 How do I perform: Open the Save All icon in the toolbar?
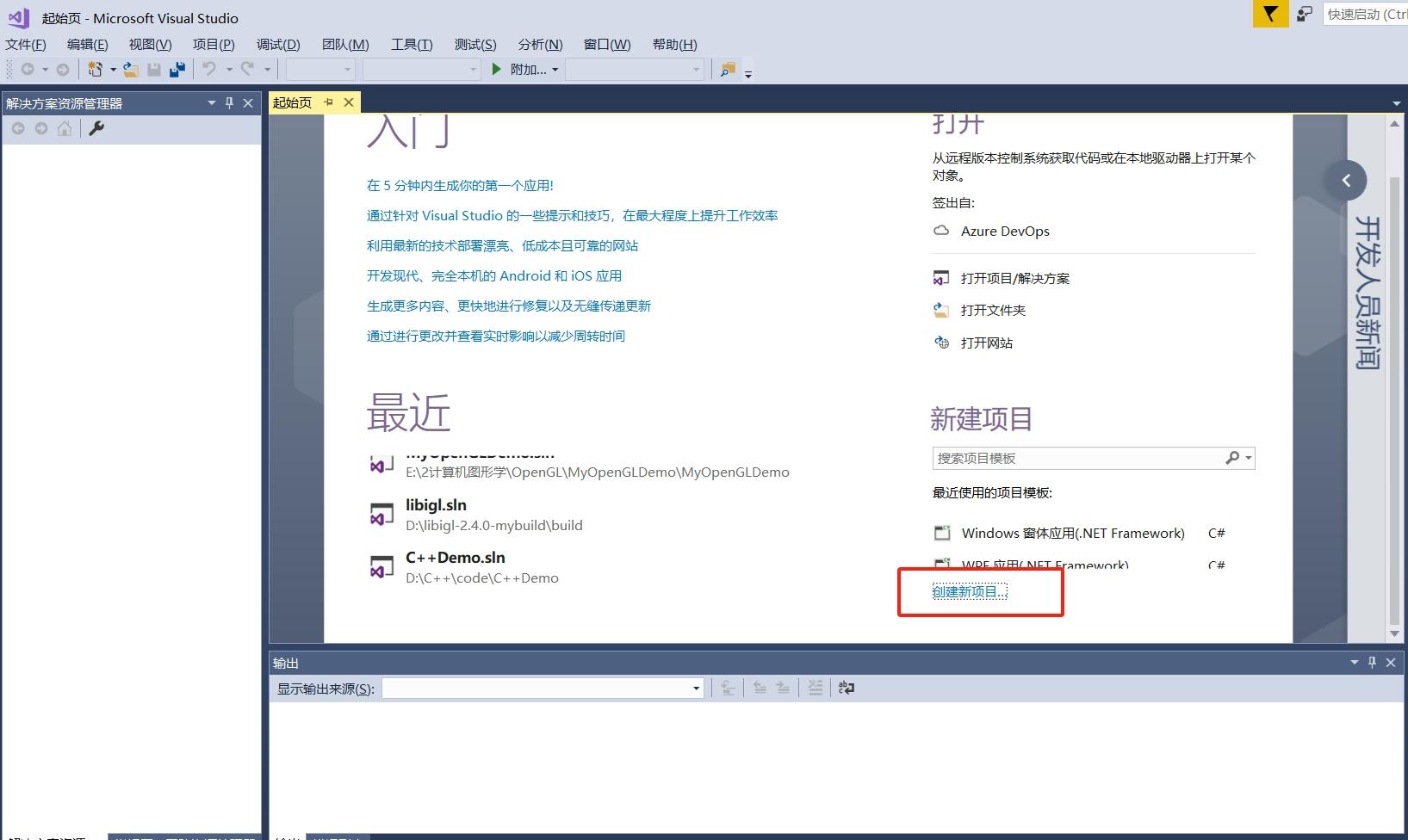(177, 69)
